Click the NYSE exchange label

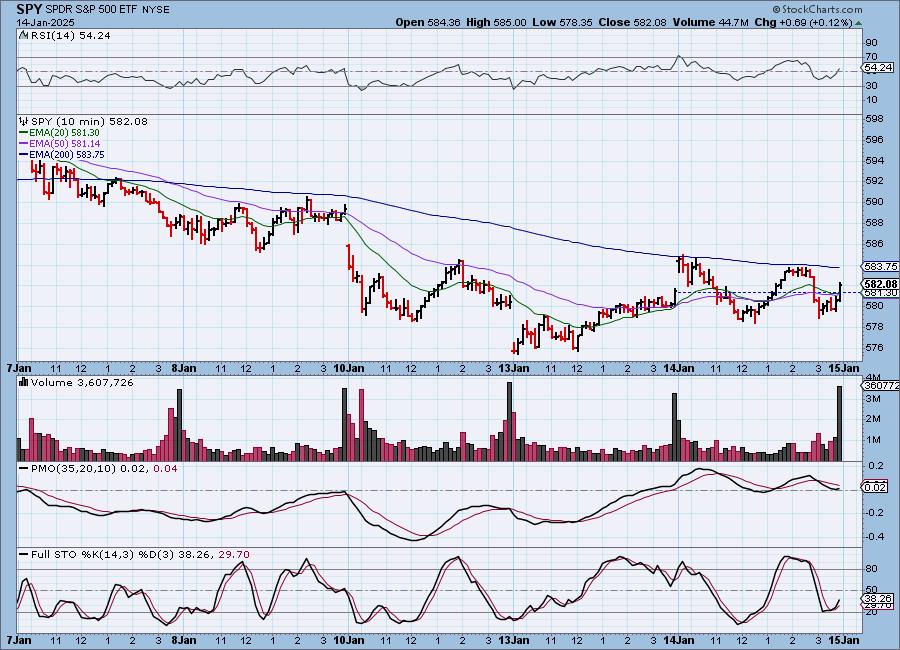pos(155,10)
